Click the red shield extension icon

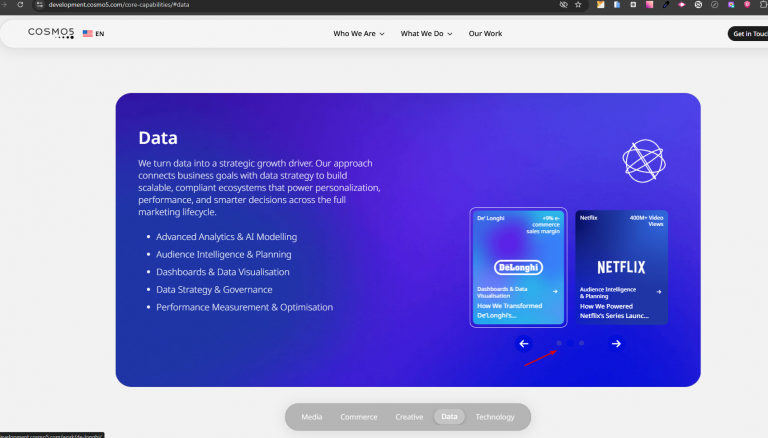point(747,4)
